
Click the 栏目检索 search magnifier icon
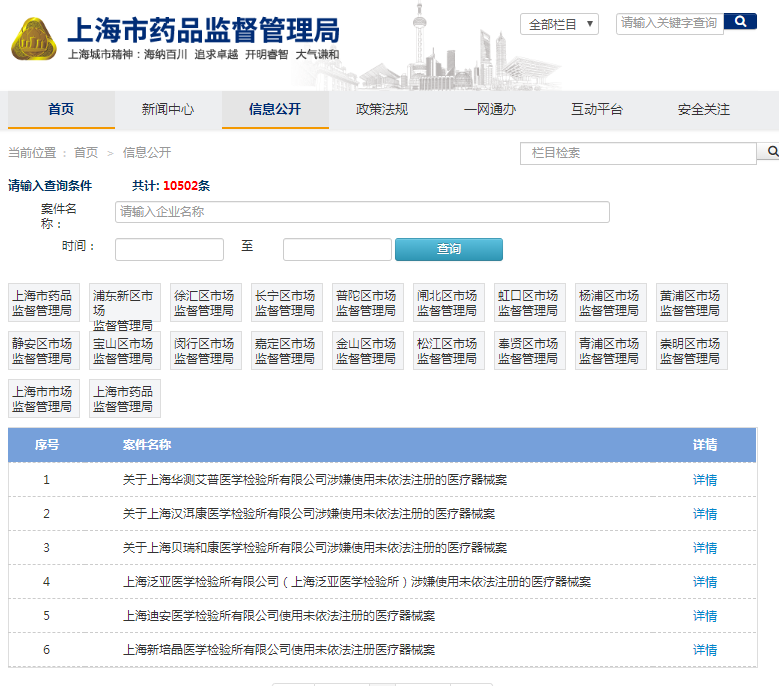[772, 152]
